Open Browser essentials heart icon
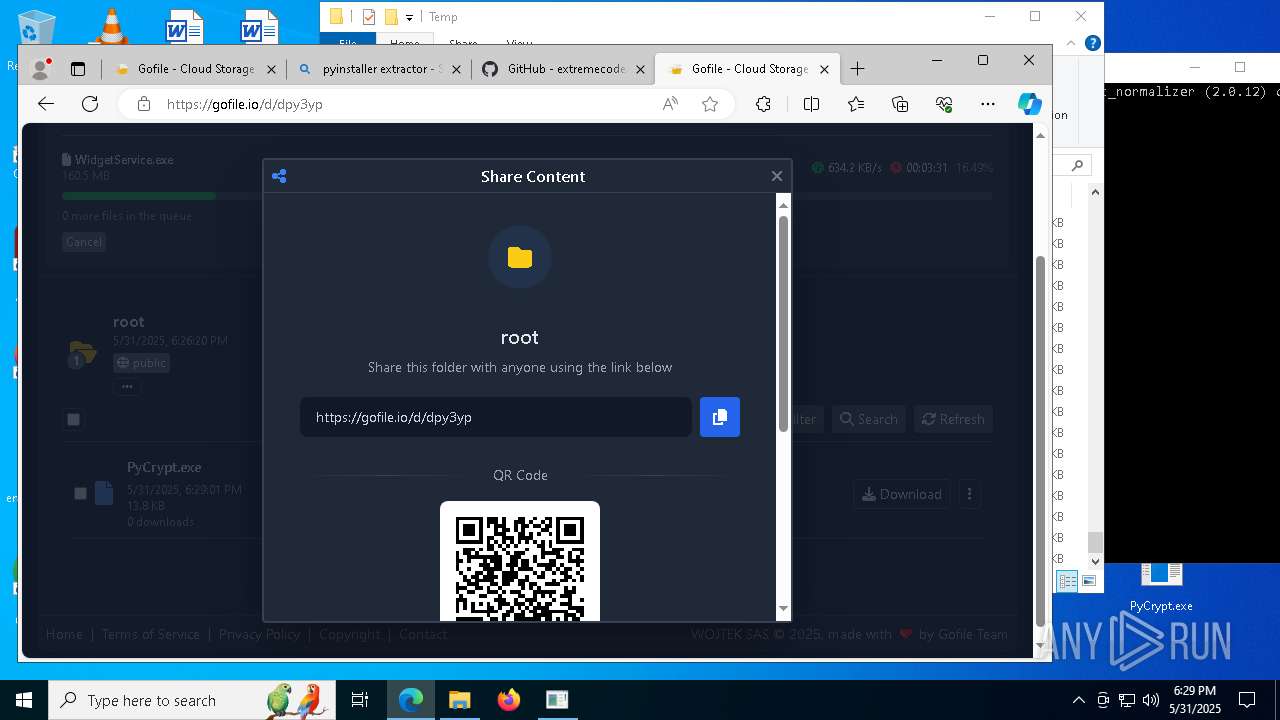1280x720 pixels. point(944,104)
